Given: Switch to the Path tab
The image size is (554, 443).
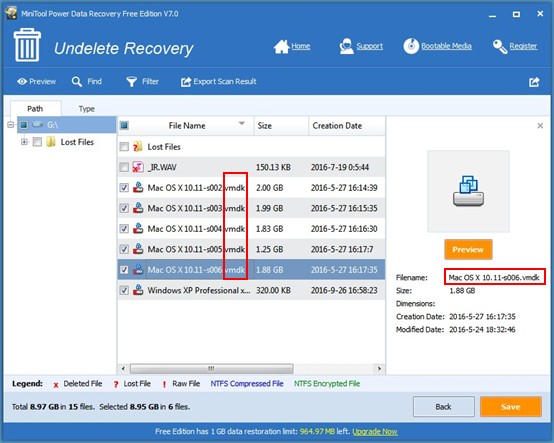Looking at the screenshot, I should tap(35, 108).
